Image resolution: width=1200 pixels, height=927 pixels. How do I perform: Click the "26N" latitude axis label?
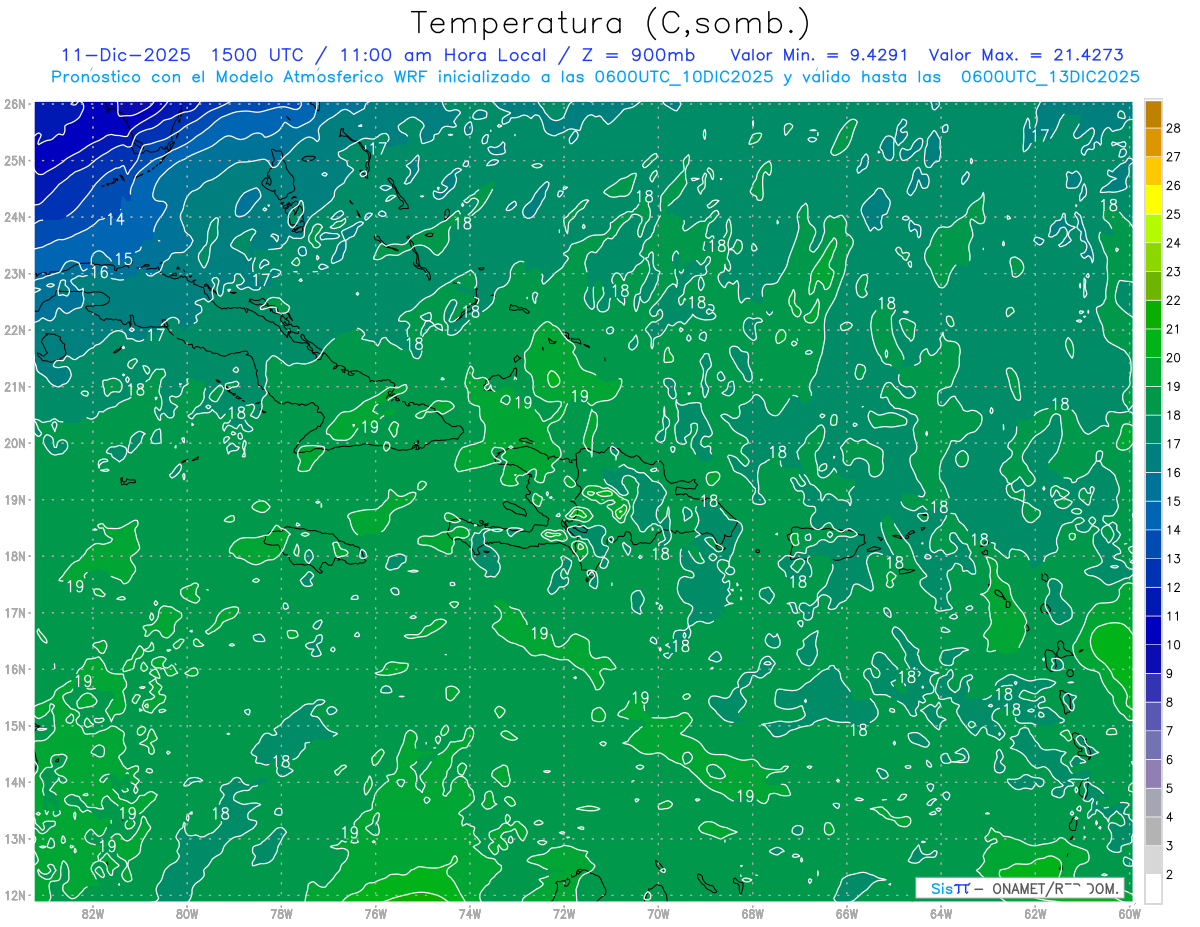pyautogui.click(x=14, y=104)
